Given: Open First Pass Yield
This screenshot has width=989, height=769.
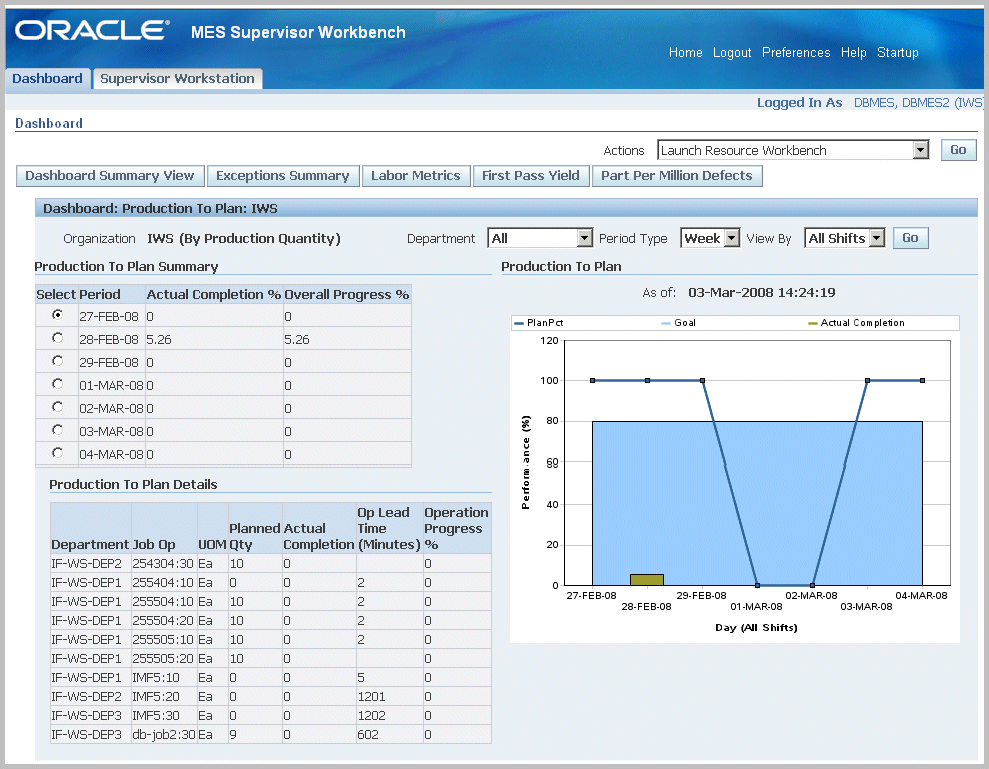Looking at the screenshot, I should pyautogui.click(x=530, y=176).
